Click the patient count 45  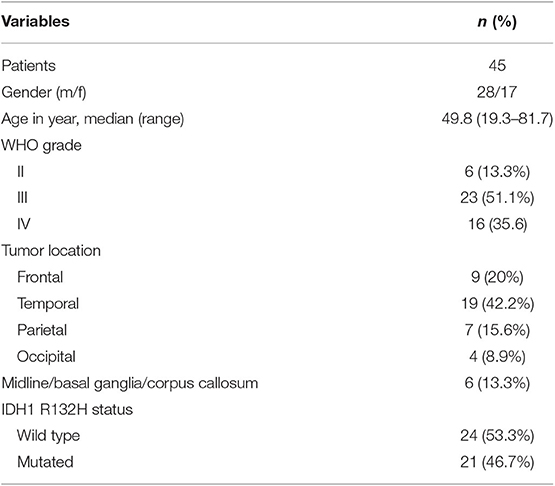tap(497, 66)
